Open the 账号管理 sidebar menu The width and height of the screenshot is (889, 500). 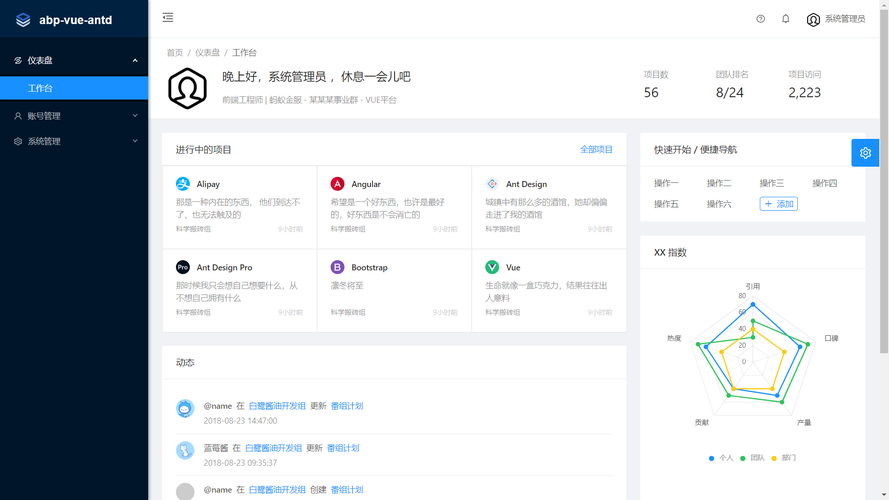point(74,116)
